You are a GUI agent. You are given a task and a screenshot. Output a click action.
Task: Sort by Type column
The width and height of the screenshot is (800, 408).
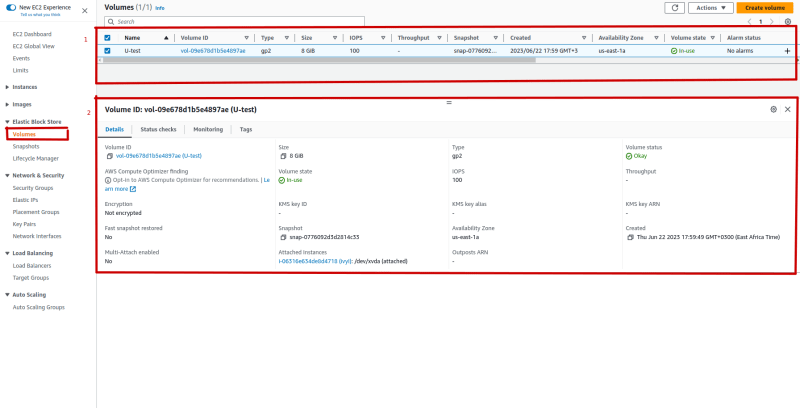pyautogui.click(x=287, y=38)
